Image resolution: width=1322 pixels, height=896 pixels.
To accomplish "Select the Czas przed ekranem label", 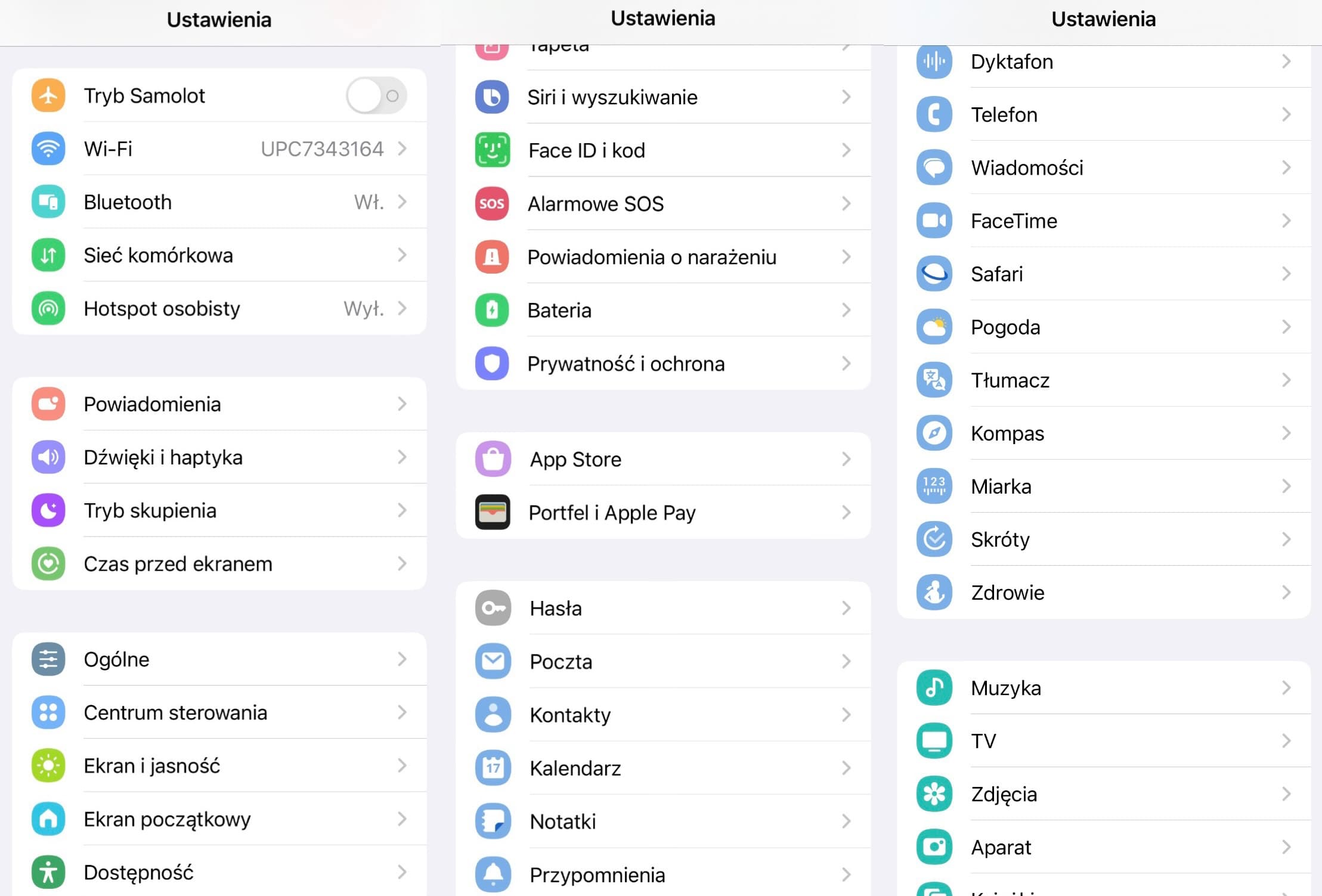I will [x=178, y=564].
